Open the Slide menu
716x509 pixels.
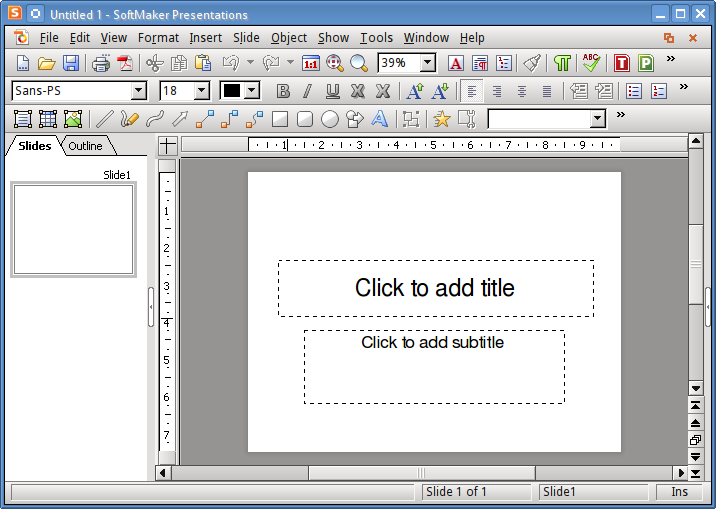(x=246, y=38)
